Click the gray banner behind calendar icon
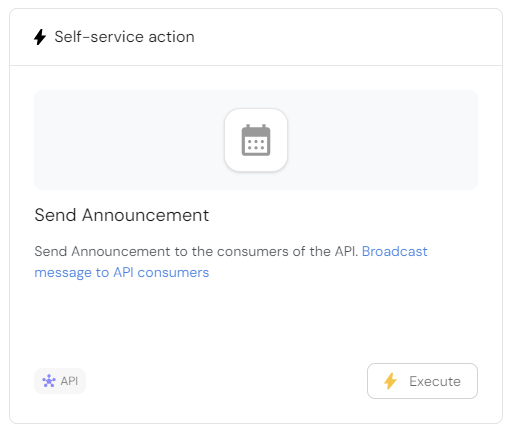The image size is (520, 433). pos(256,140)
